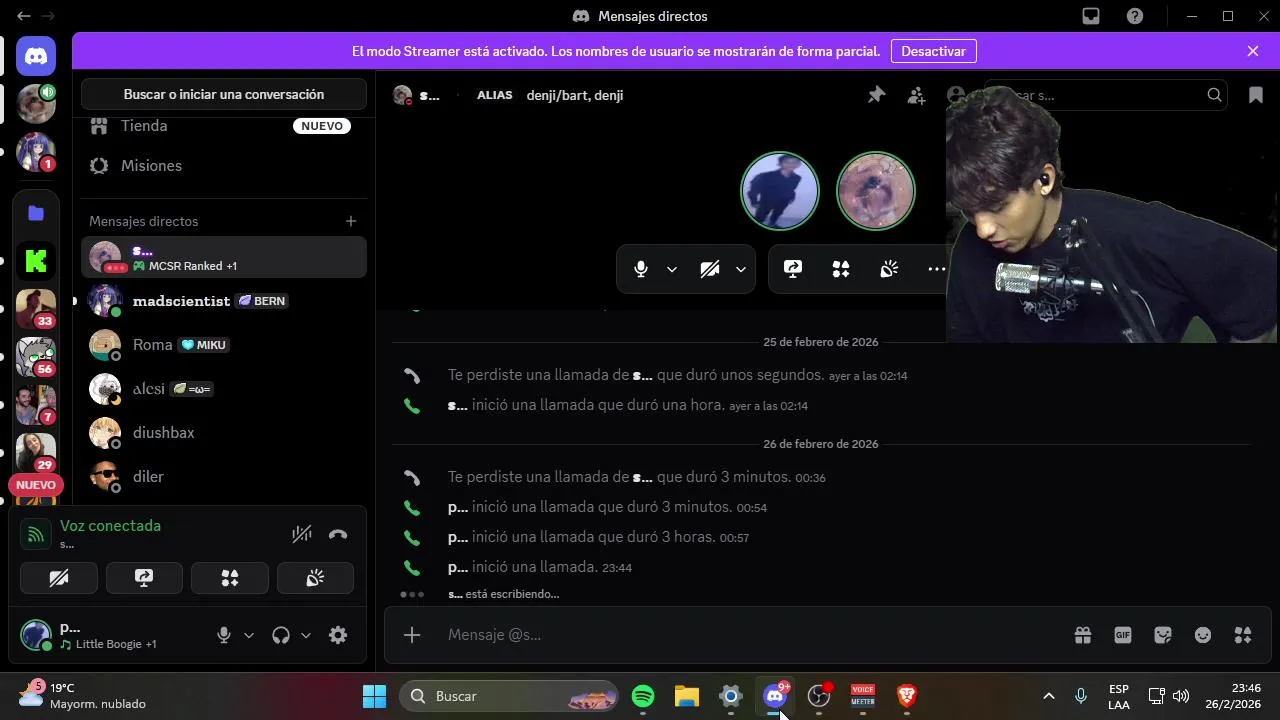Open Brave browser from taskbar
The image size is (1280, 720).
coord(907,696)
